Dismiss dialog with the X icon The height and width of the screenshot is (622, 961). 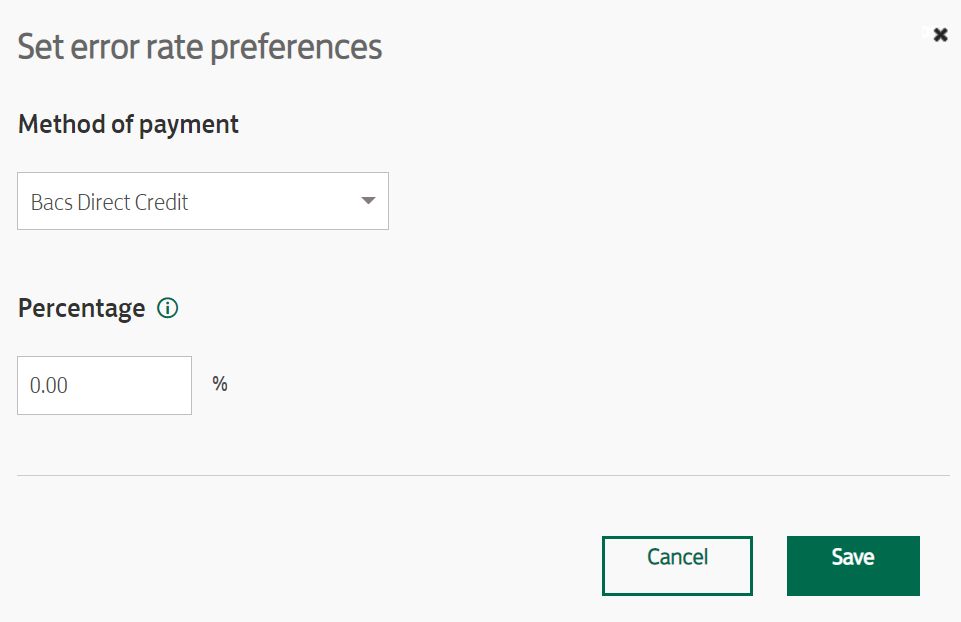point(940,35)
